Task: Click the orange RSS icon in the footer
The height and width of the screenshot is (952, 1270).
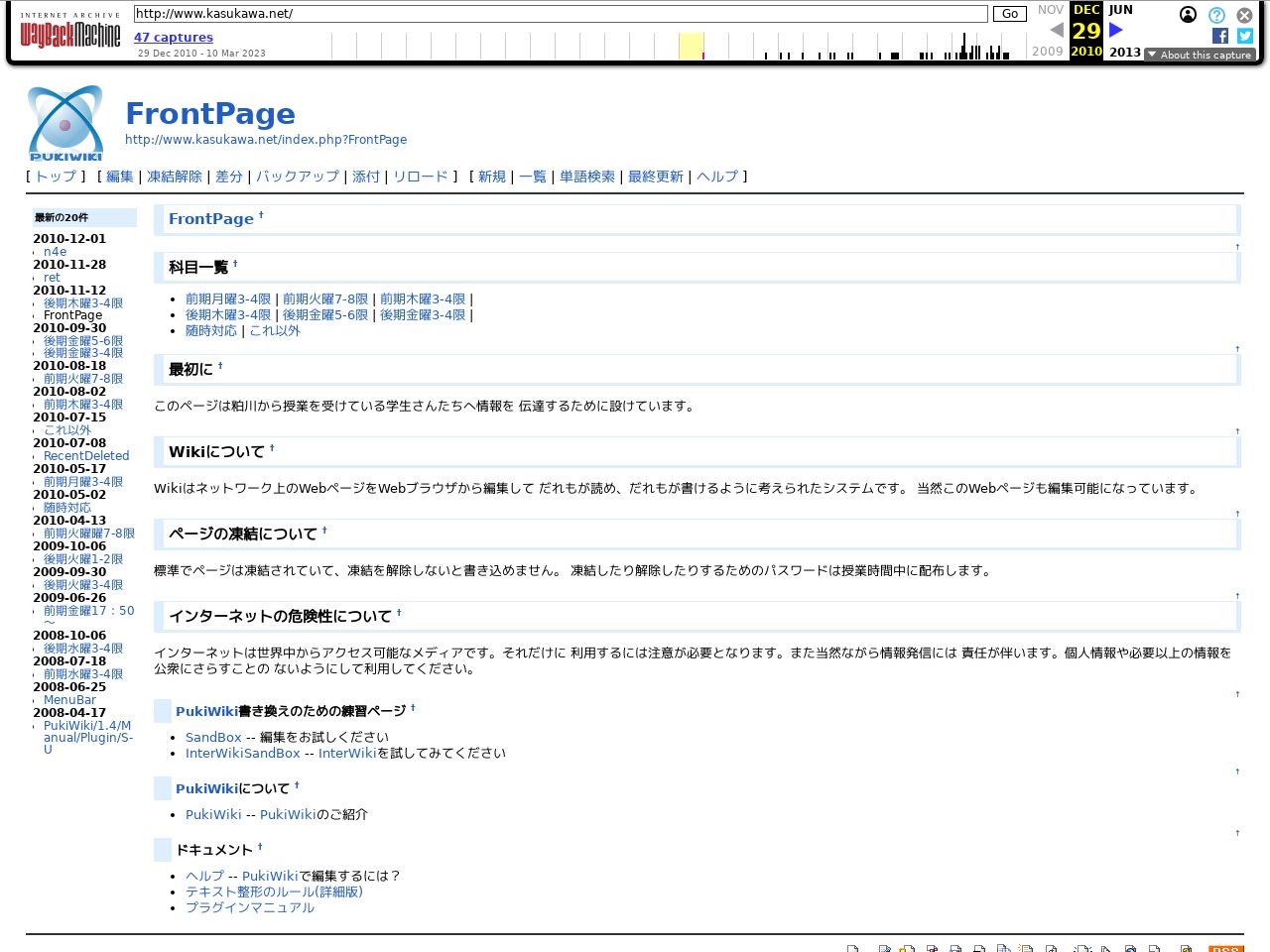Action: (x=1225, y=948)
